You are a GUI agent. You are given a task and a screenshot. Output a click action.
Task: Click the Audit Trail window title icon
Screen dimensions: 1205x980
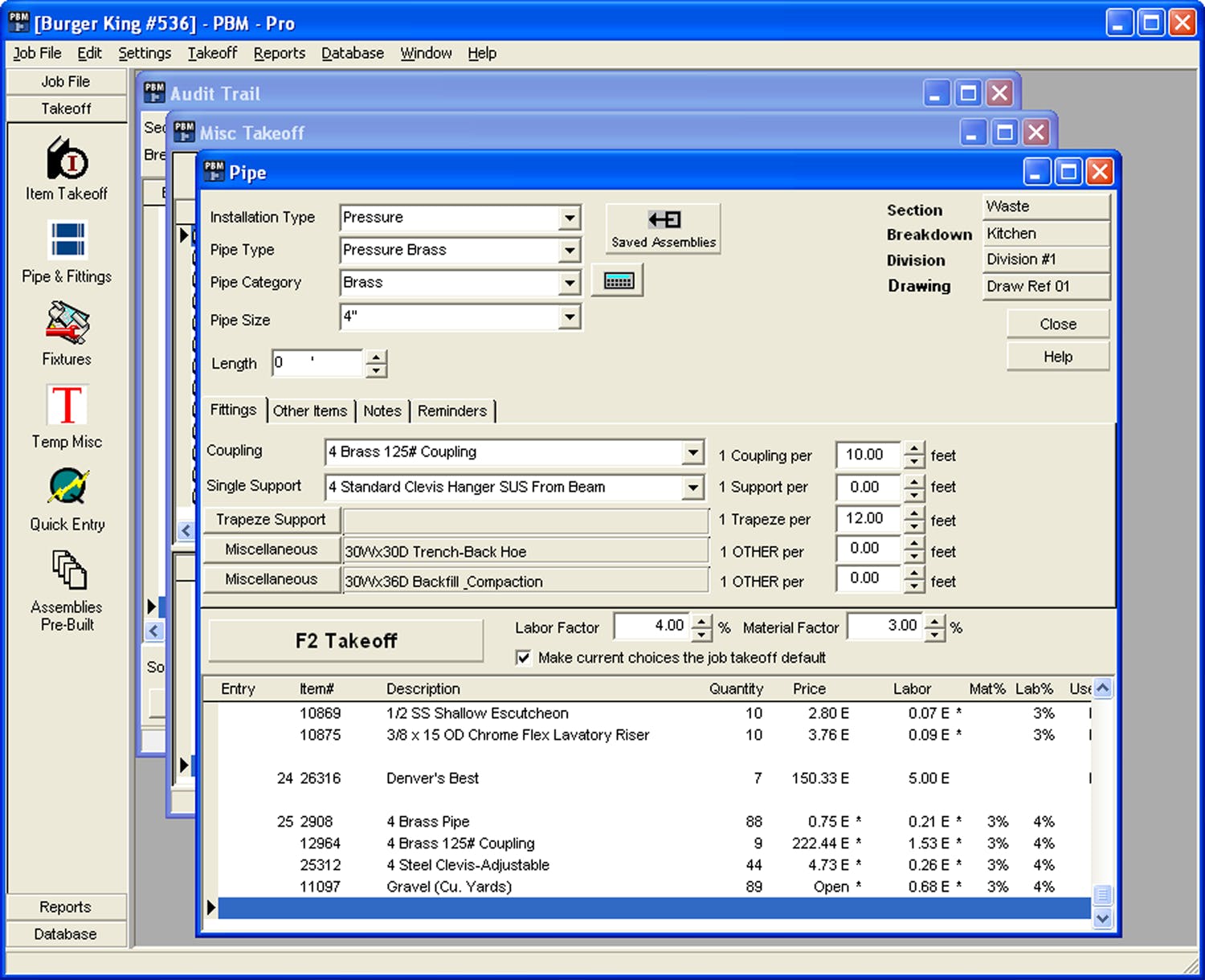pyautogui.click(x=154, y=92)
